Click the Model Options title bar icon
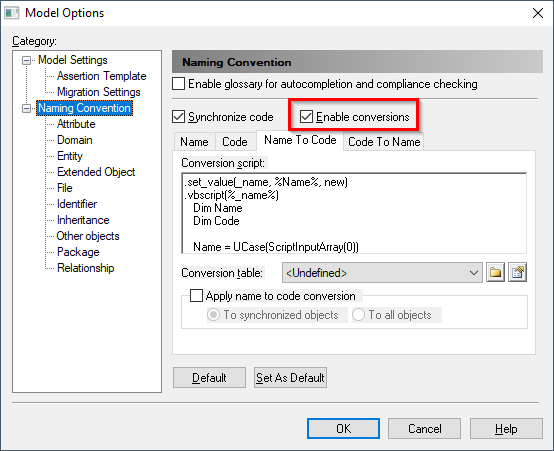The width and height of the screenshot is (554, 451). click(11, 13)
